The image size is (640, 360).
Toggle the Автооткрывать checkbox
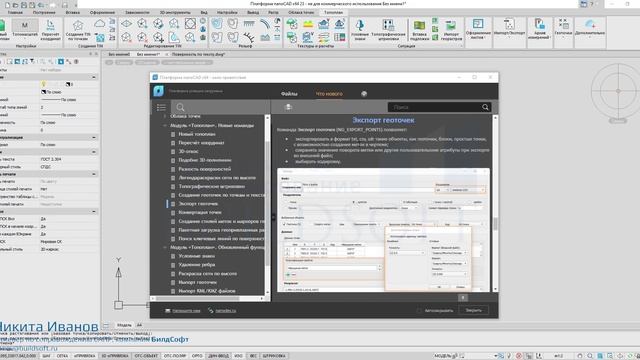click(419, 311)
